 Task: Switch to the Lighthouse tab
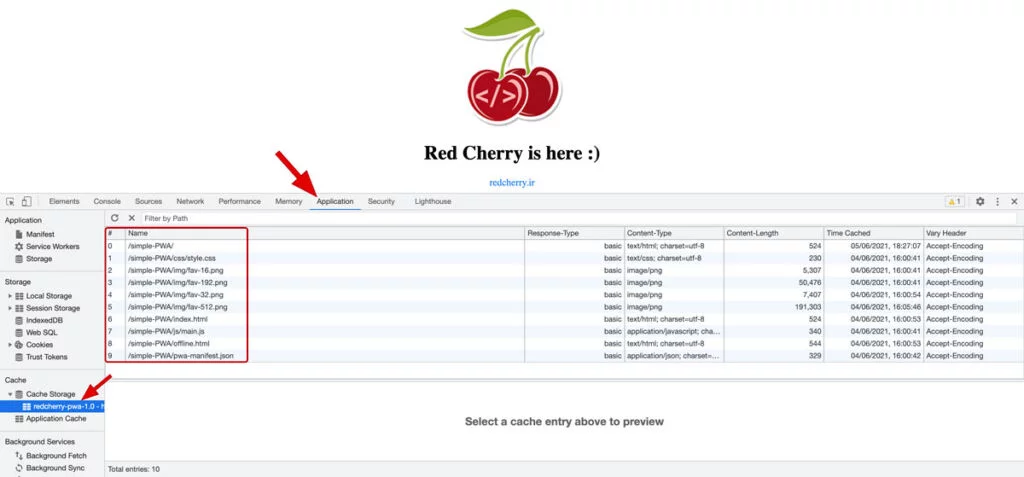click(x=432, y=202)
